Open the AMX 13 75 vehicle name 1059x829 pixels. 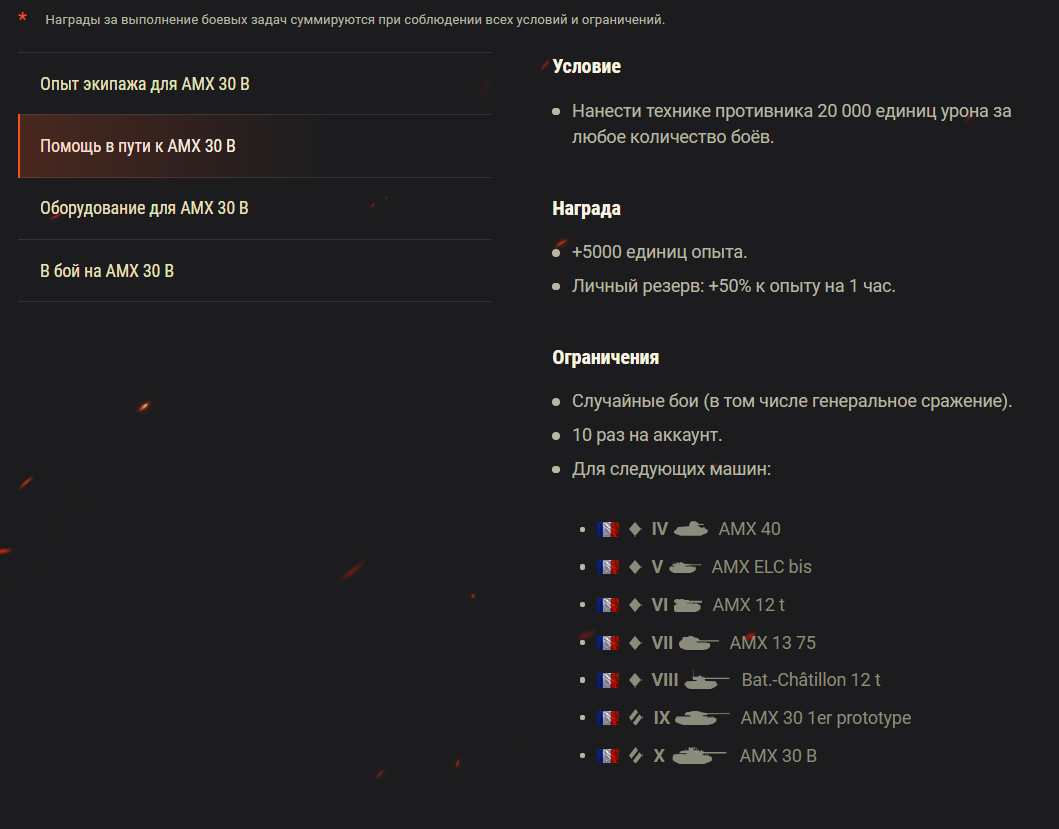(773, 643)
